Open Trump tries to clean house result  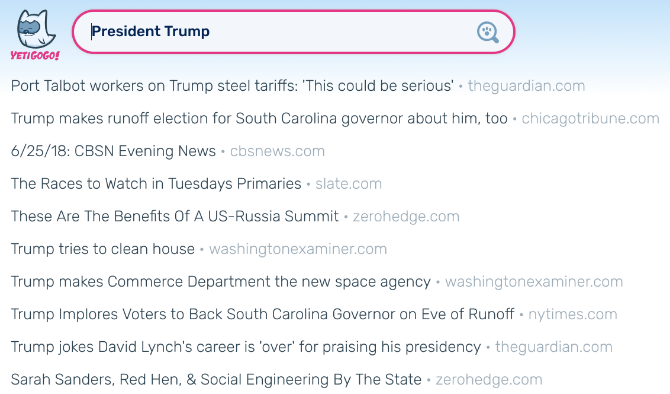click(x=103, y=249)
